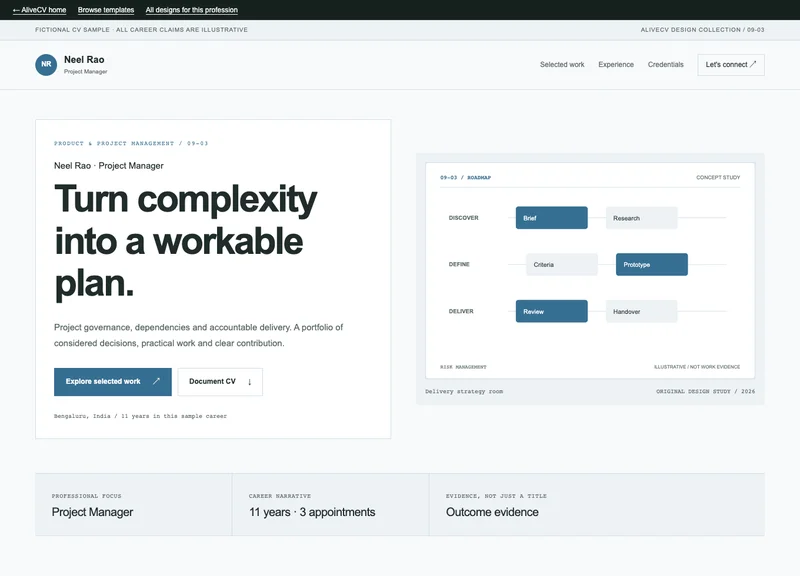Click the Outcome evidence card
Viewport: 800px width, 576px height.
[596, 504]
